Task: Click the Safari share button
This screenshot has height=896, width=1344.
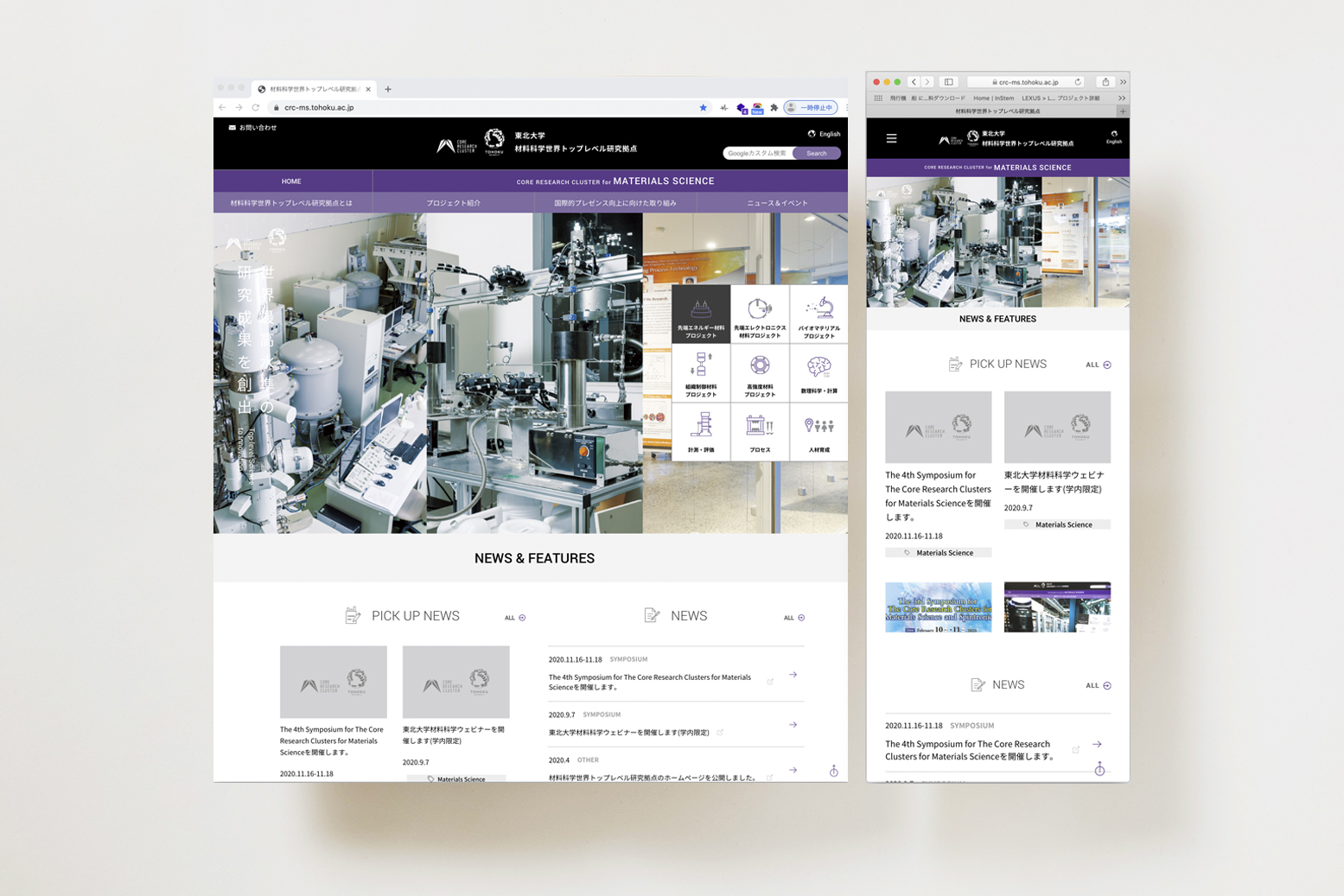Action: click(x=1105, y=82)
